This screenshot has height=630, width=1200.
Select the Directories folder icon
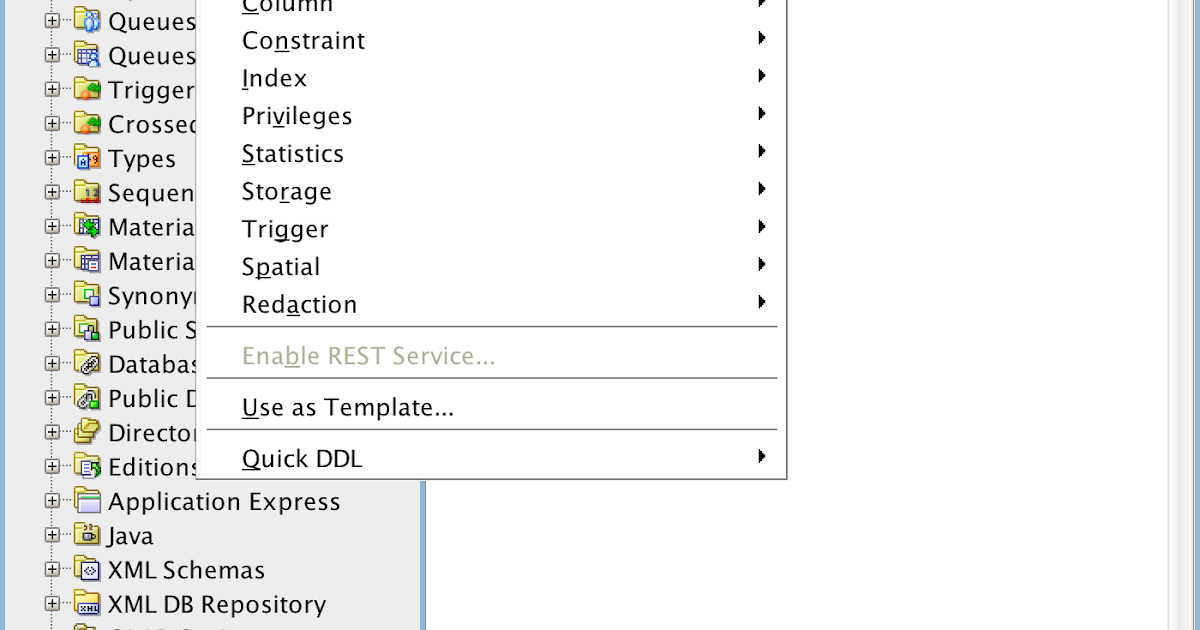[x=88, y=432]
